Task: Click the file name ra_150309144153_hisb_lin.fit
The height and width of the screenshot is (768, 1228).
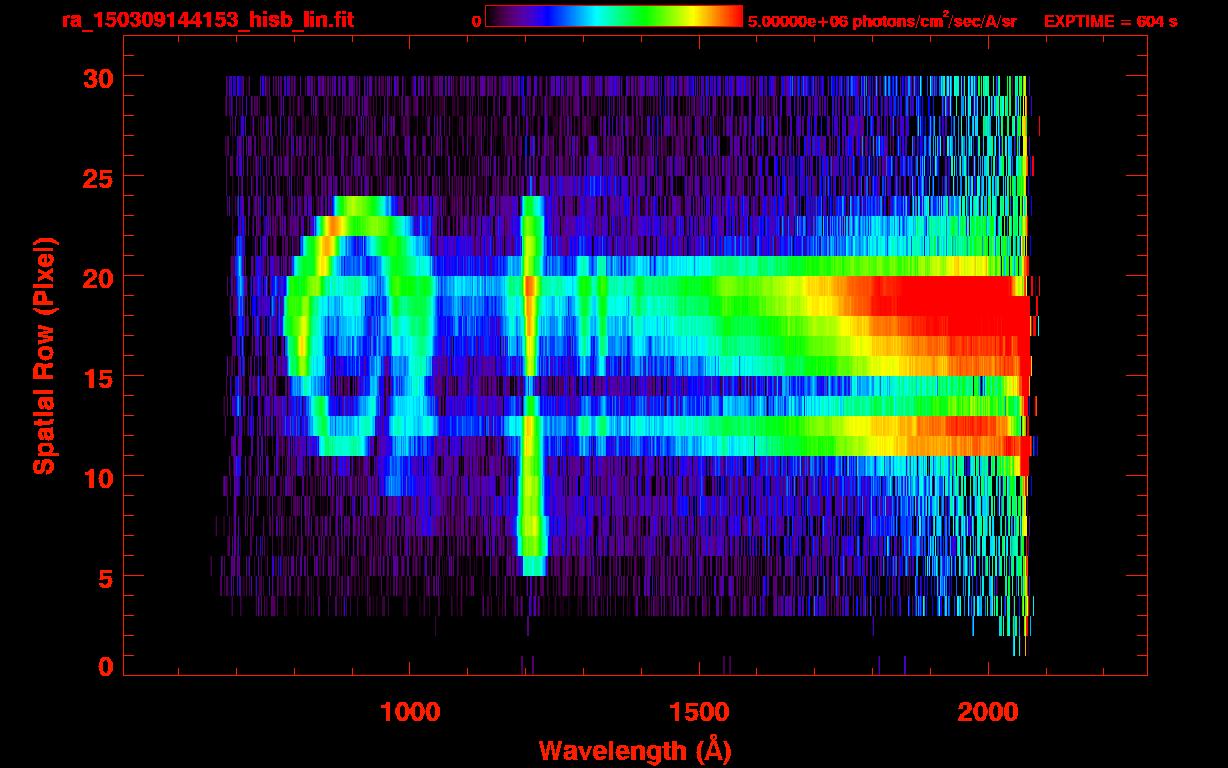Action: pyautogui.click(x=207, y=20)
